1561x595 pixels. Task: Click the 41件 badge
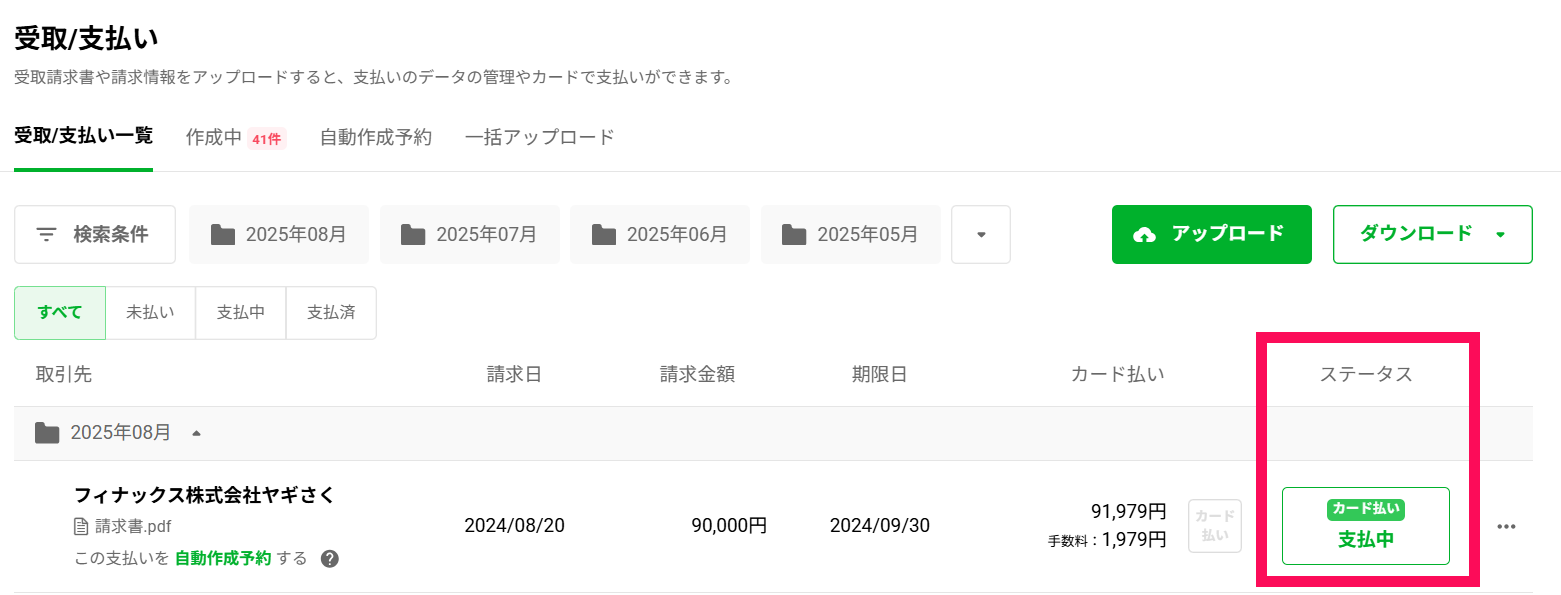coord(267,139)
